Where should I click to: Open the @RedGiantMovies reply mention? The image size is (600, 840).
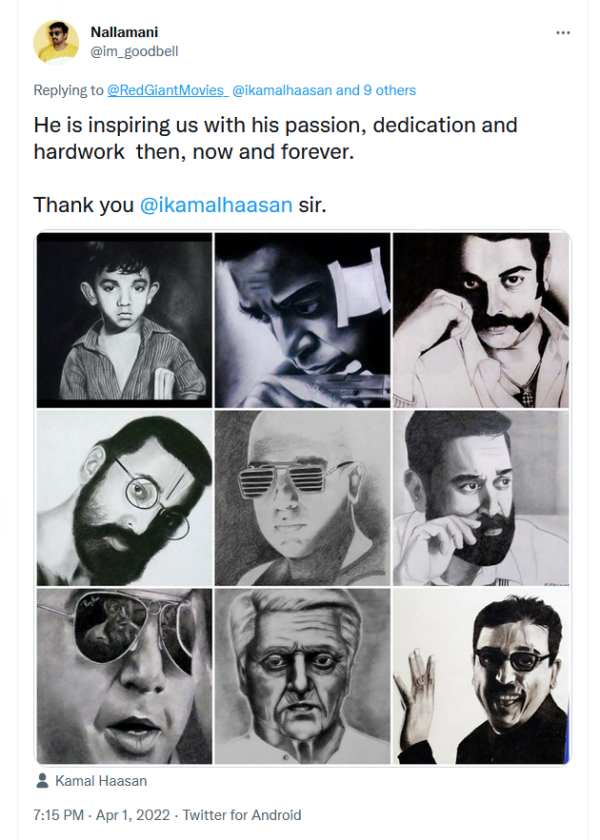pyautogui.click(x=167, y=90)
